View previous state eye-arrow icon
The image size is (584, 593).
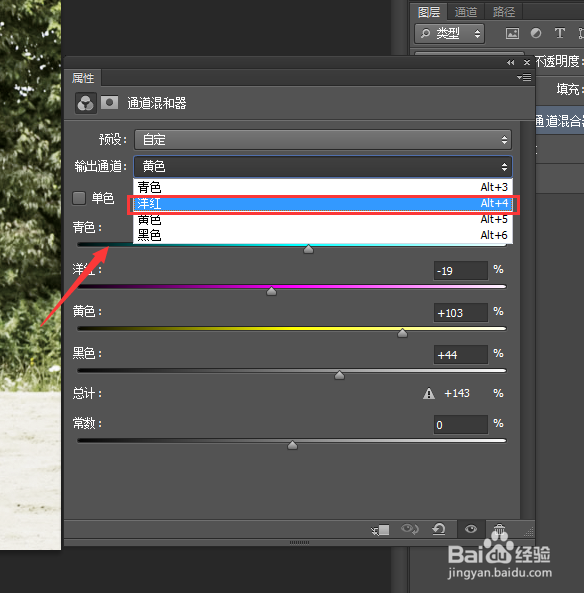[x=409, y=529]
